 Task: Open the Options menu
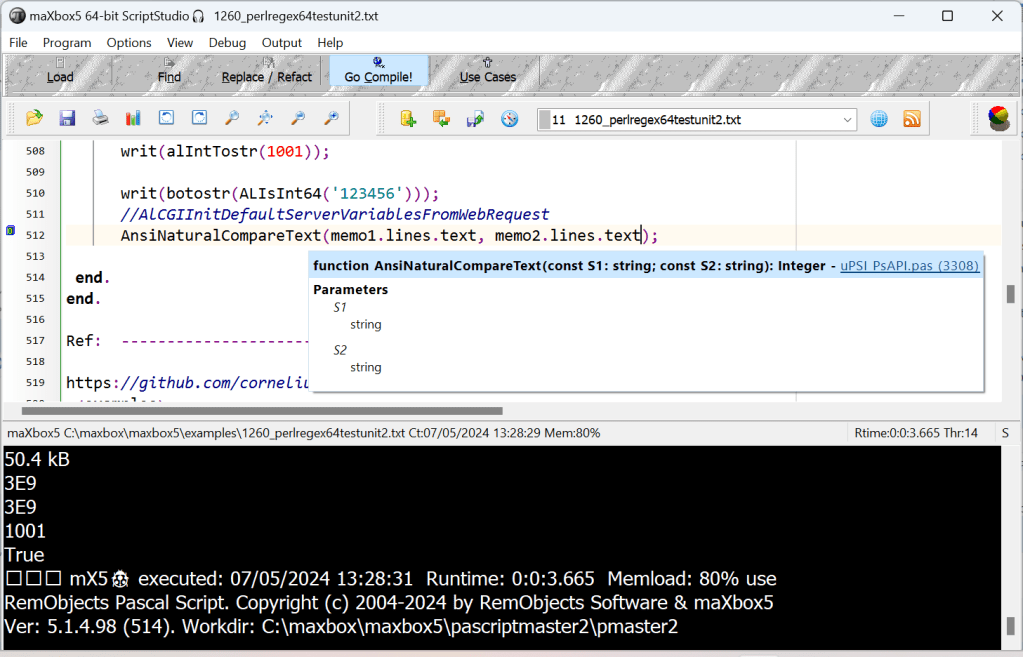point(129,43)
